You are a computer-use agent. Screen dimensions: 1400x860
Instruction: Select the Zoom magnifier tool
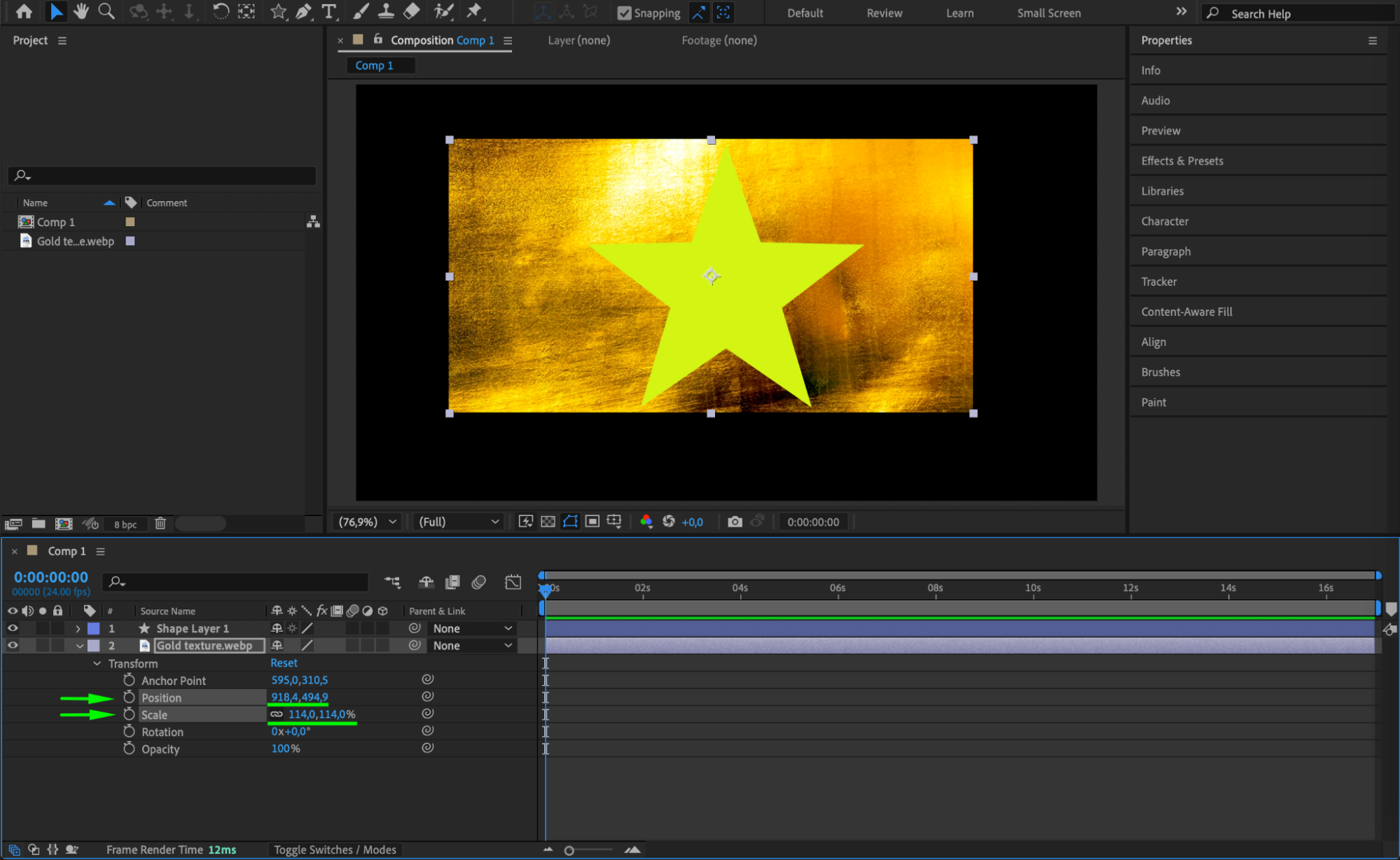click(x=106, y=11)
